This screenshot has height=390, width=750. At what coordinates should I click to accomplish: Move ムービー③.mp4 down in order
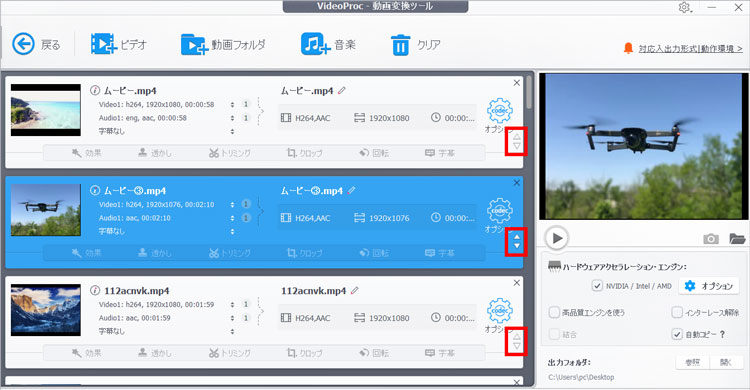517,246
